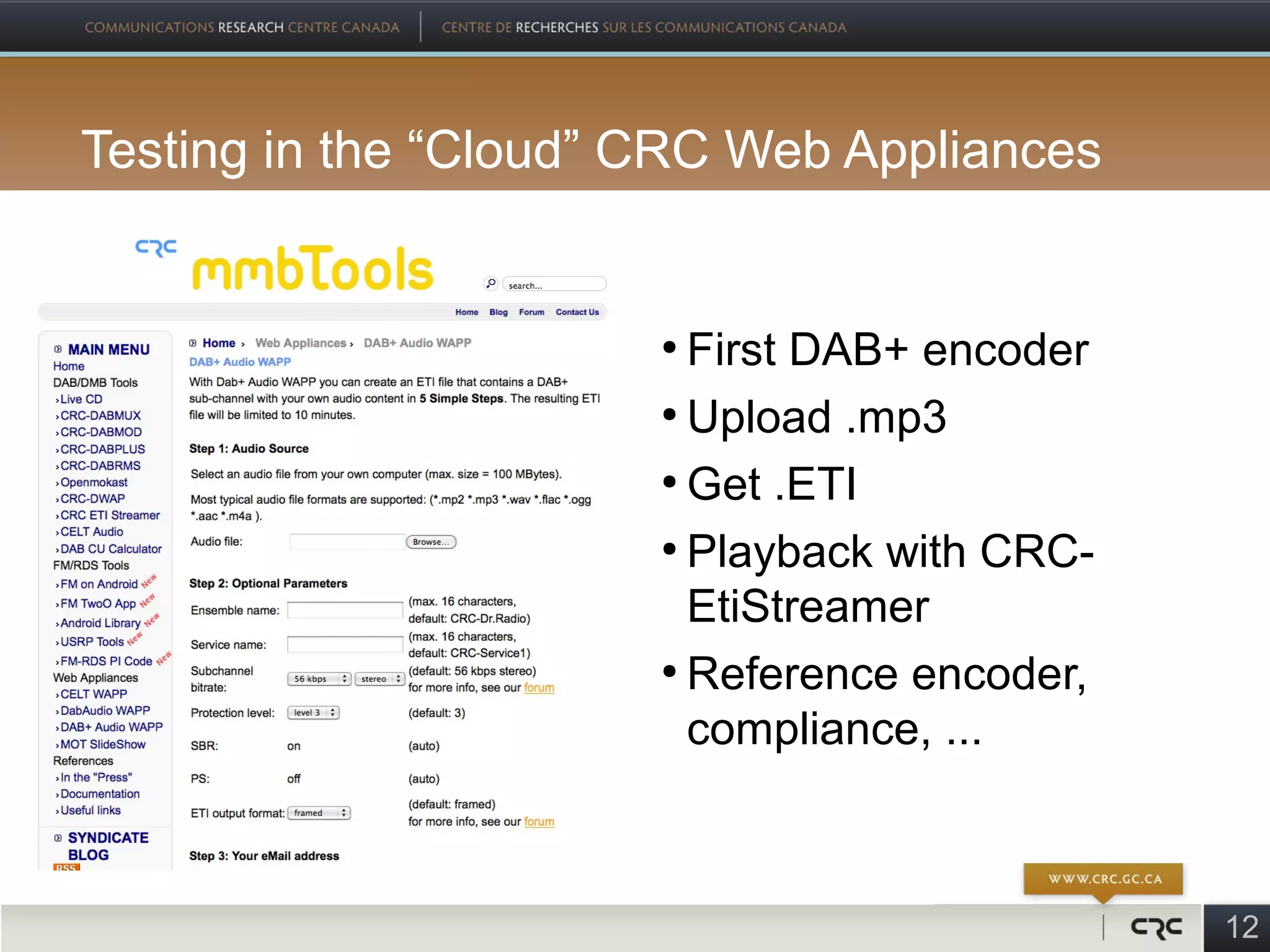Click the search magnifier icon
Screen dimensions: 1270x952
[491, 284]
